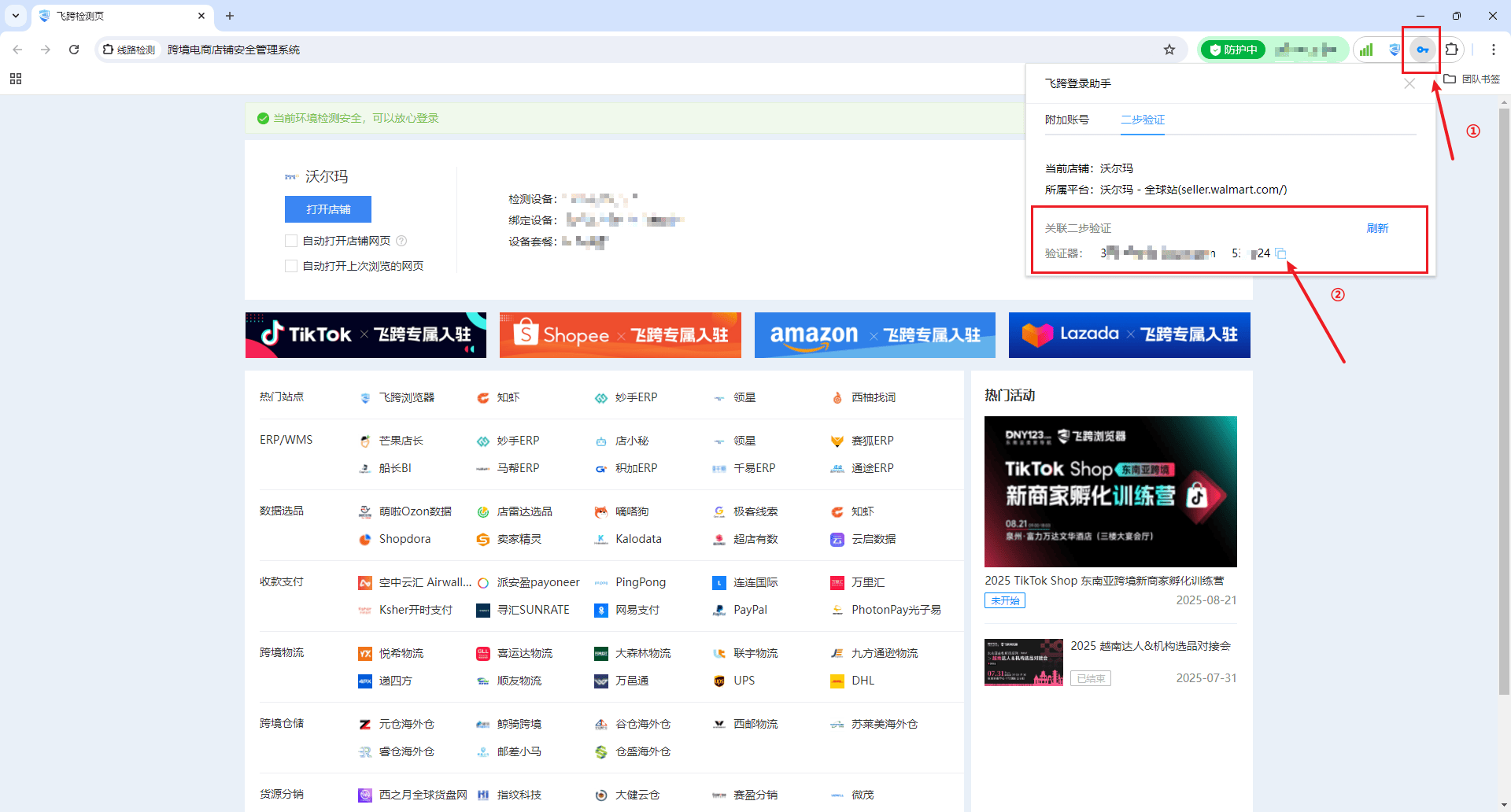1511x812 pixels.
Task: Open the browser three-dot menu
Action: (1493, 50)
